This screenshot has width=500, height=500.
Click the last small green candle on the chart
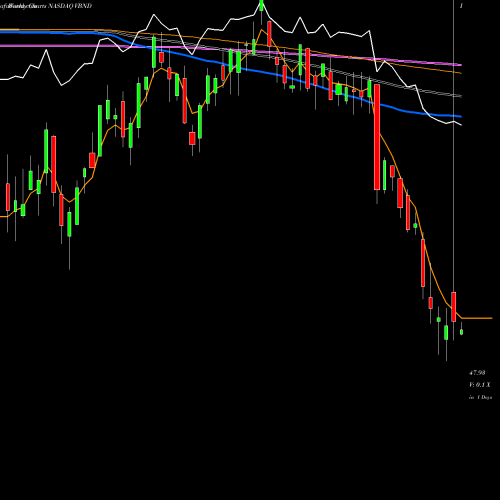(461, 332)
